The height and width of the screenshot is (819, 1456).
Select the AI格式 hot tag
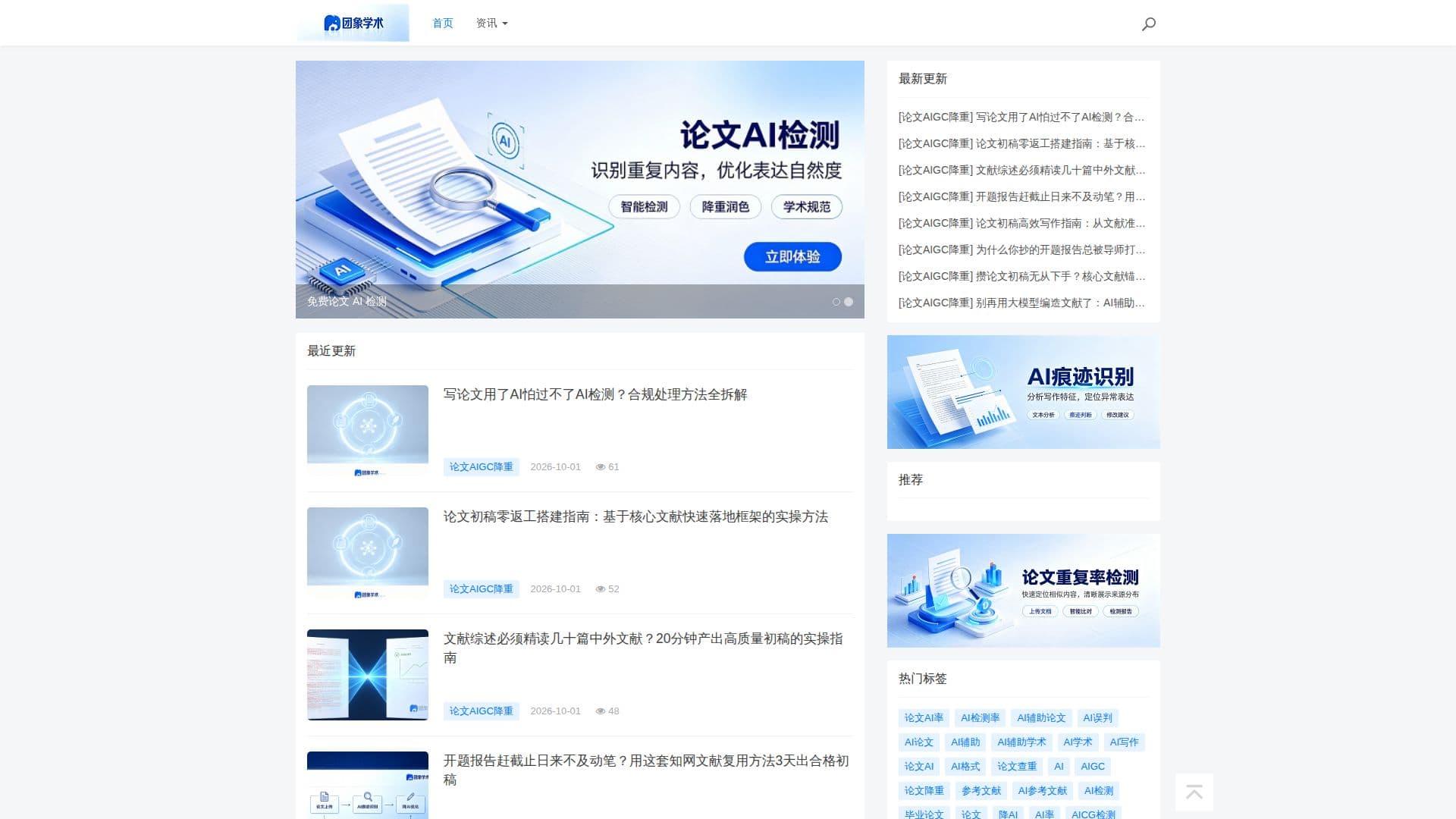pos(965,767)
